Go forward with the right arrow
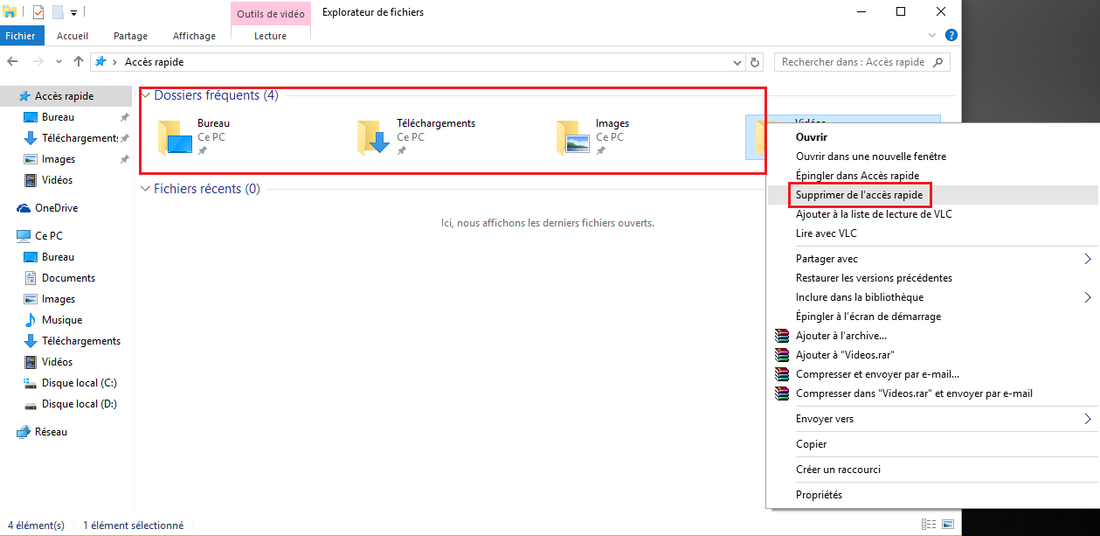Image resolution: width=1100 pixels, height=536 pixels. coord(39,62)
